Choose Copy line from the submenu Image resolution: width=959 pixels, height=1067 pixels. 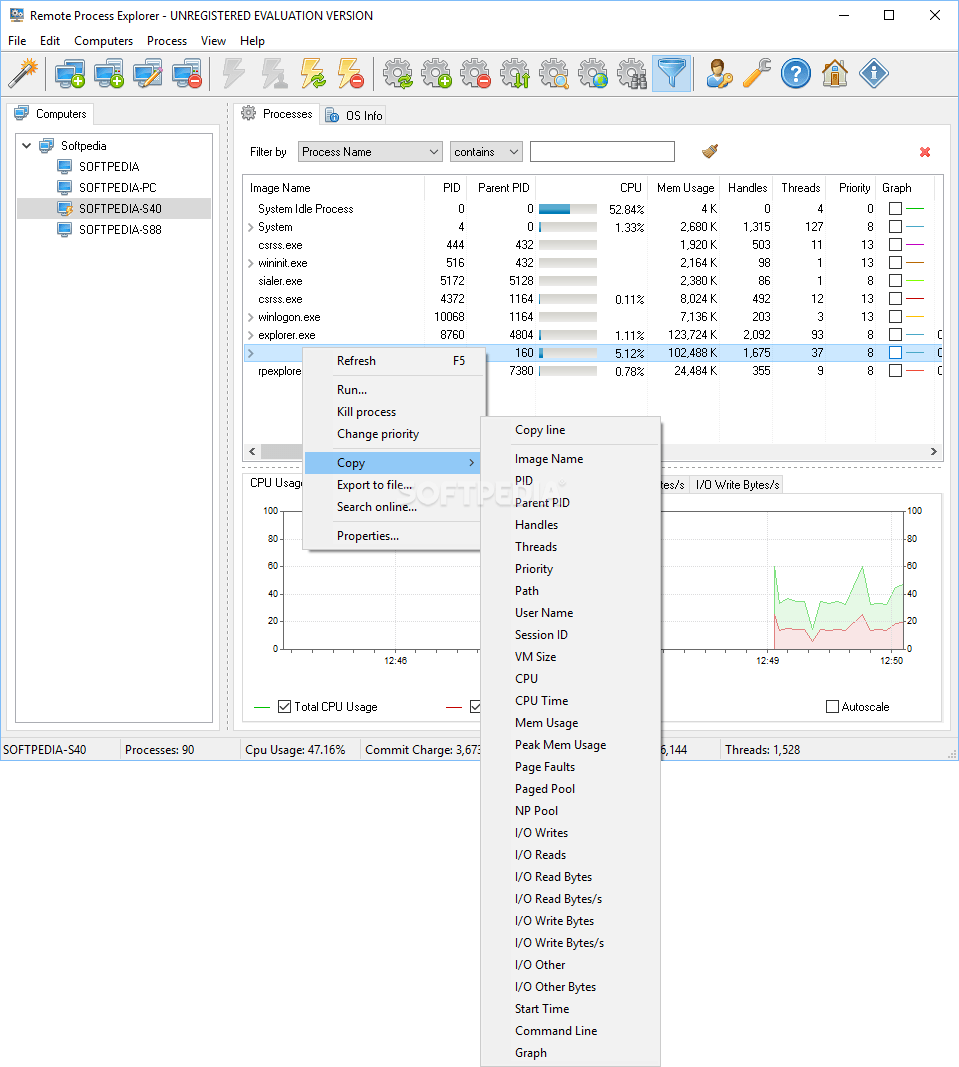point(541,429)
